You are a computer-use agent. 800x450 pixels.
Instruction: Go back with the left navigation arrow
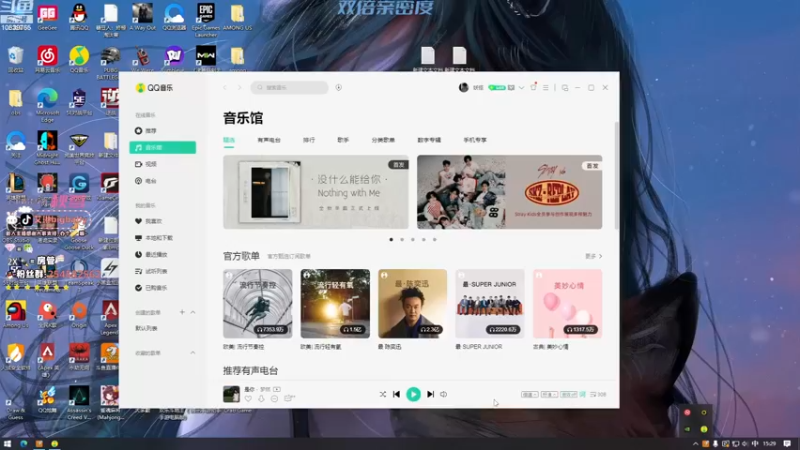(x=224, y=88)
